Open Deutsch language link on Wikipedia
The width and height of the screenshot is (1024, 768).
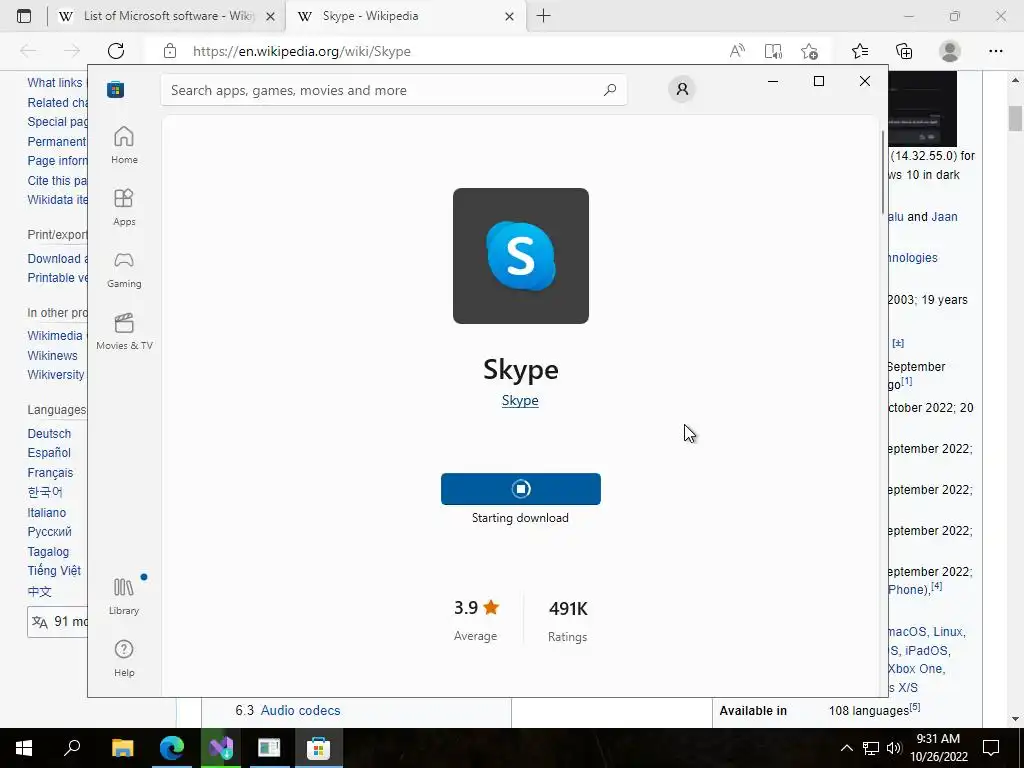click(49, 434)
